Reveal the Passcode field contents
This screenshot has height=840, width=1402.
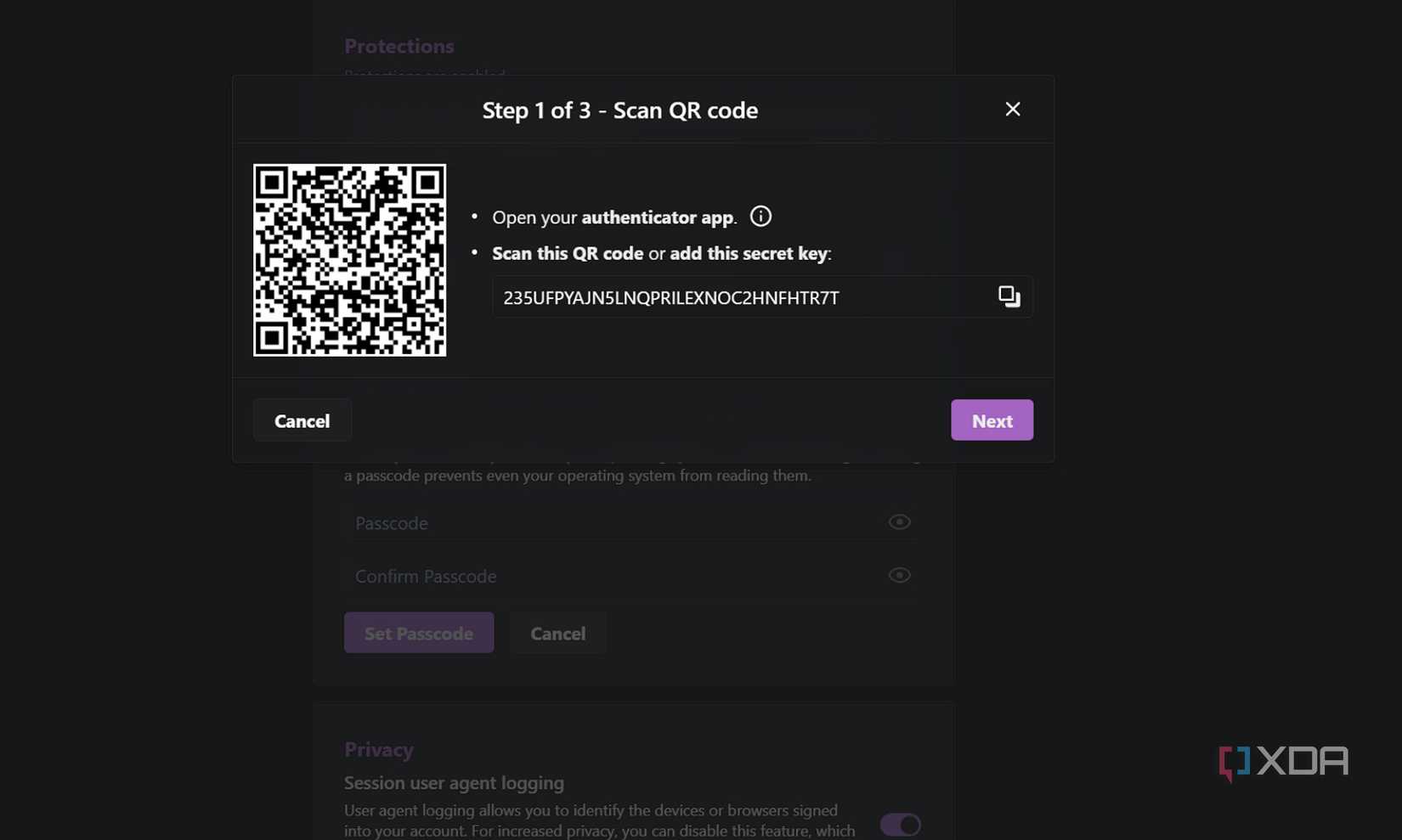(899, 521)
